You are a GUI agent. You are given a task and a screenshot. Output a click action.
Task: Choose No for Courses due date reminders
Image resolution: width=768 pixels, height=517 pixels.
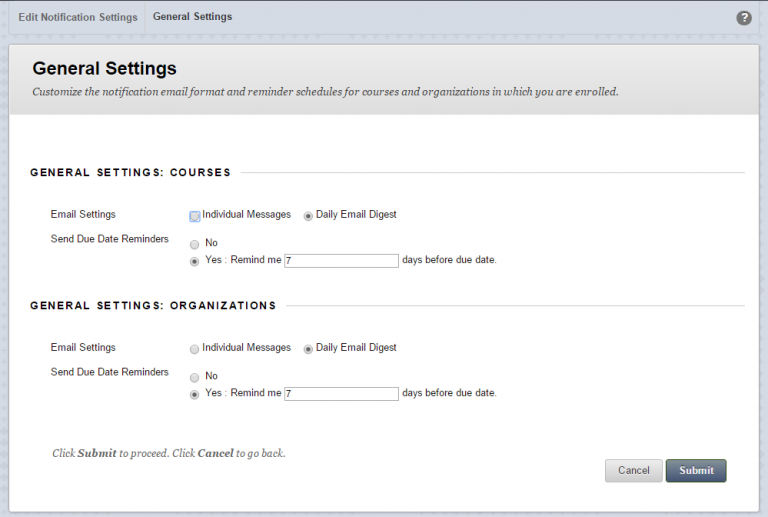tap(194, 244)
